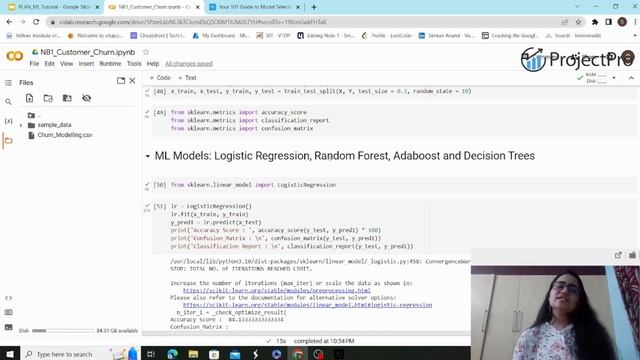Open the Help menu
640x360 pixels.
point(153,64)
